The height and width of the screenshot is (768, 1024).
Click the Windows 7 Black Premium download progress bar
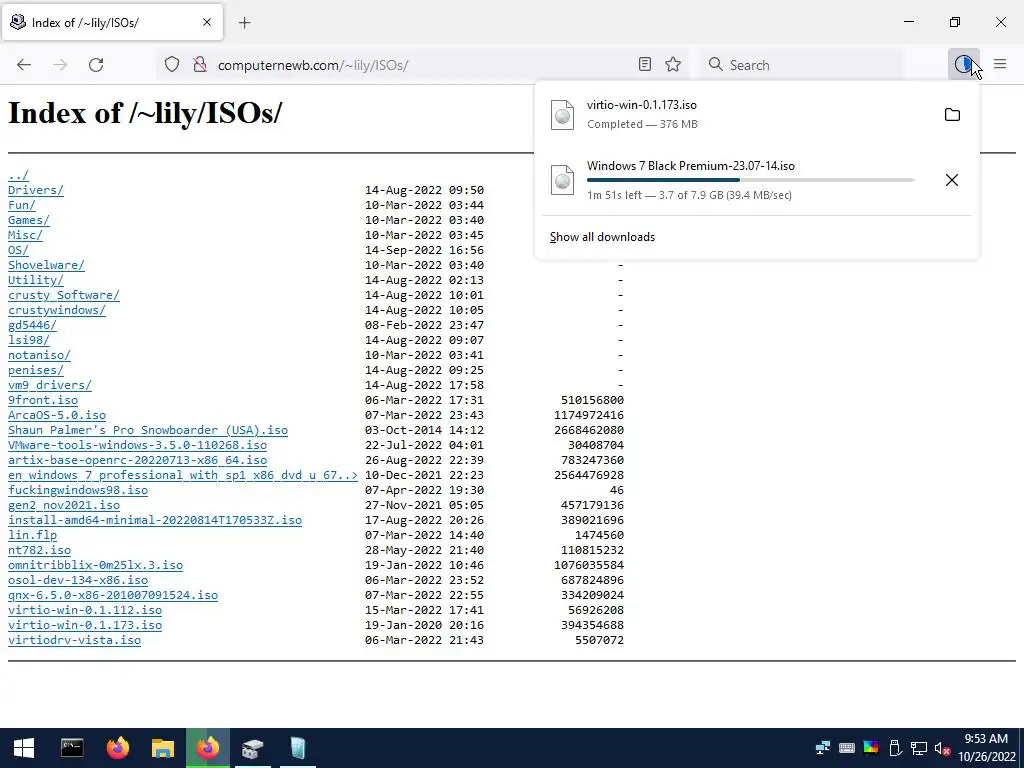tap(750, 180)
